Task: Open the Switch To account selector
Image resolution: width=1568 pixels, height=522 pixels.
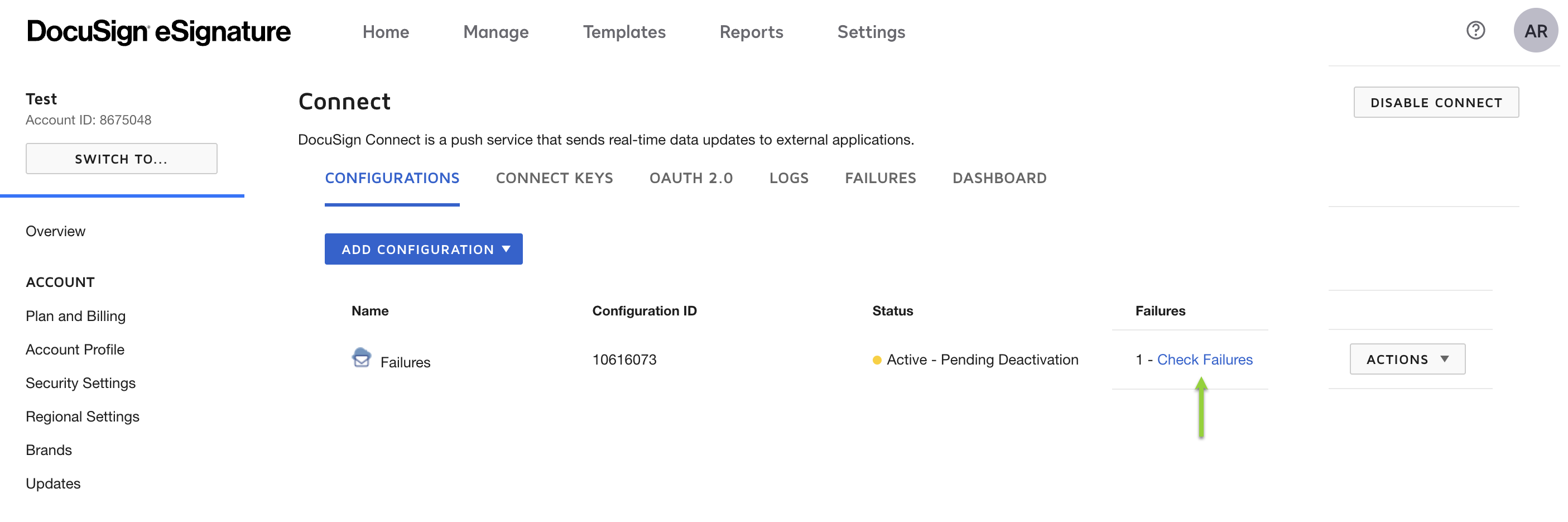Action: [x=121, y=159]
